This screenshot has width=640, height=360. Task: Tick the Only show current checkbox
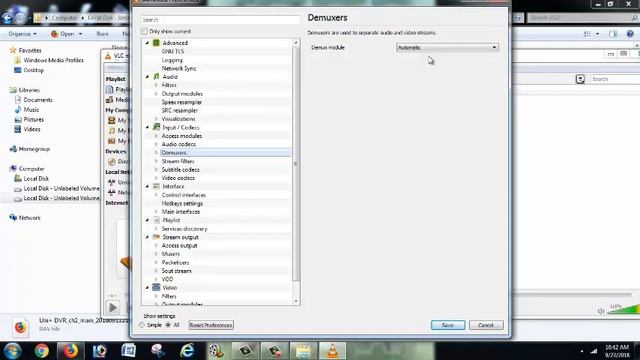[x=144, y=31]
